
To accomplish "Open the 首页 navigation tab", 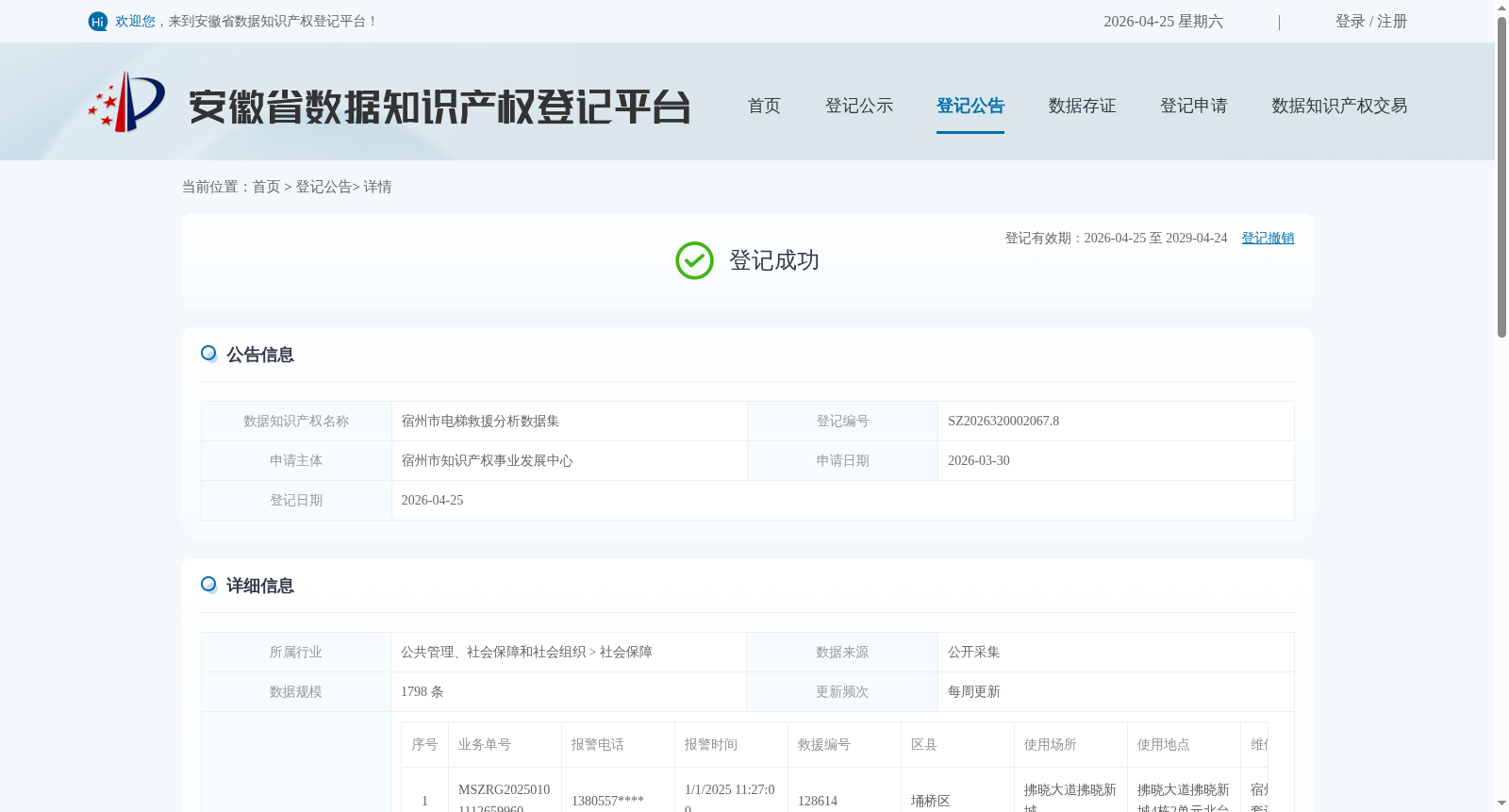I will 764,106.
